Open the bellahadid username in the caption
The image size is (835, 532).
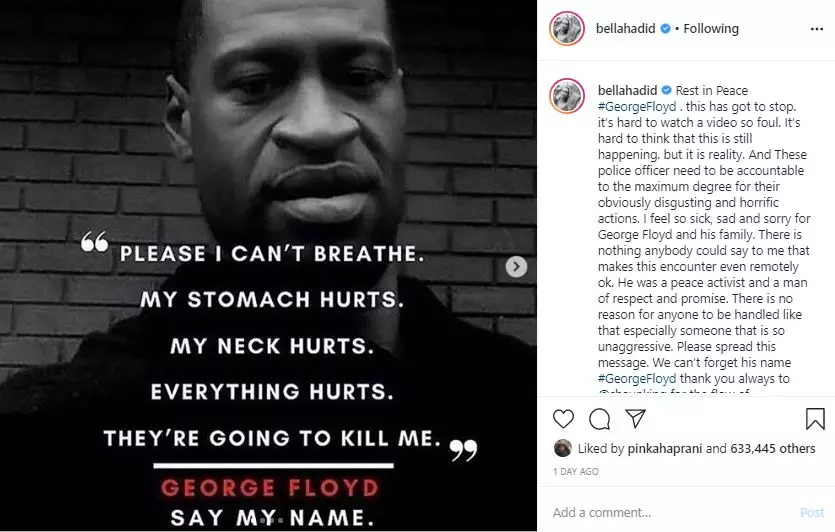pyautogui.click(x=627, y=91)
